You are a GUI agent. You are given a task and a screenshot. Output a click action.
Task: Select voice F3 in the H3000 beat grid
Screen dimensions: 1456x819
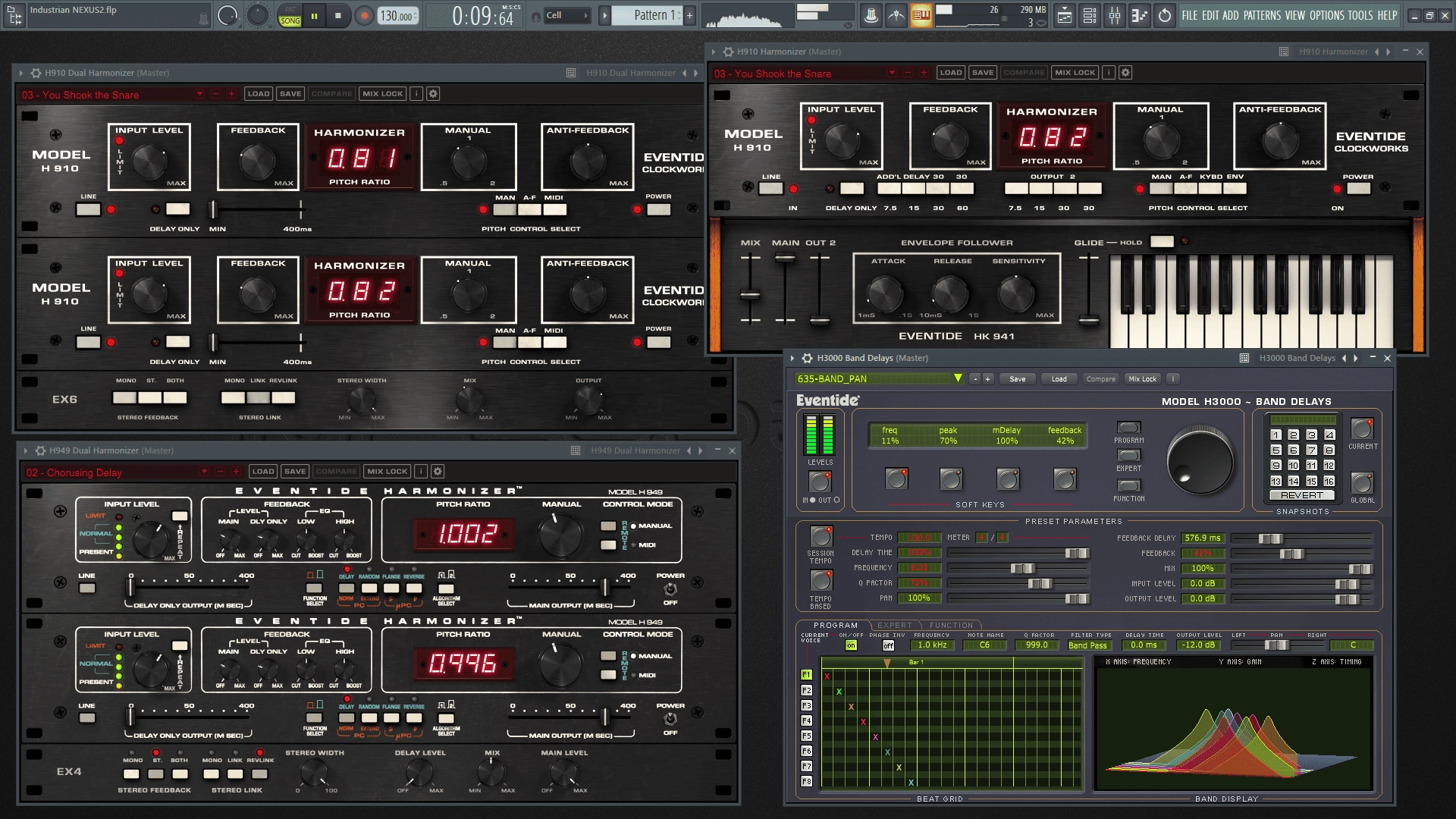coord(806,705)
